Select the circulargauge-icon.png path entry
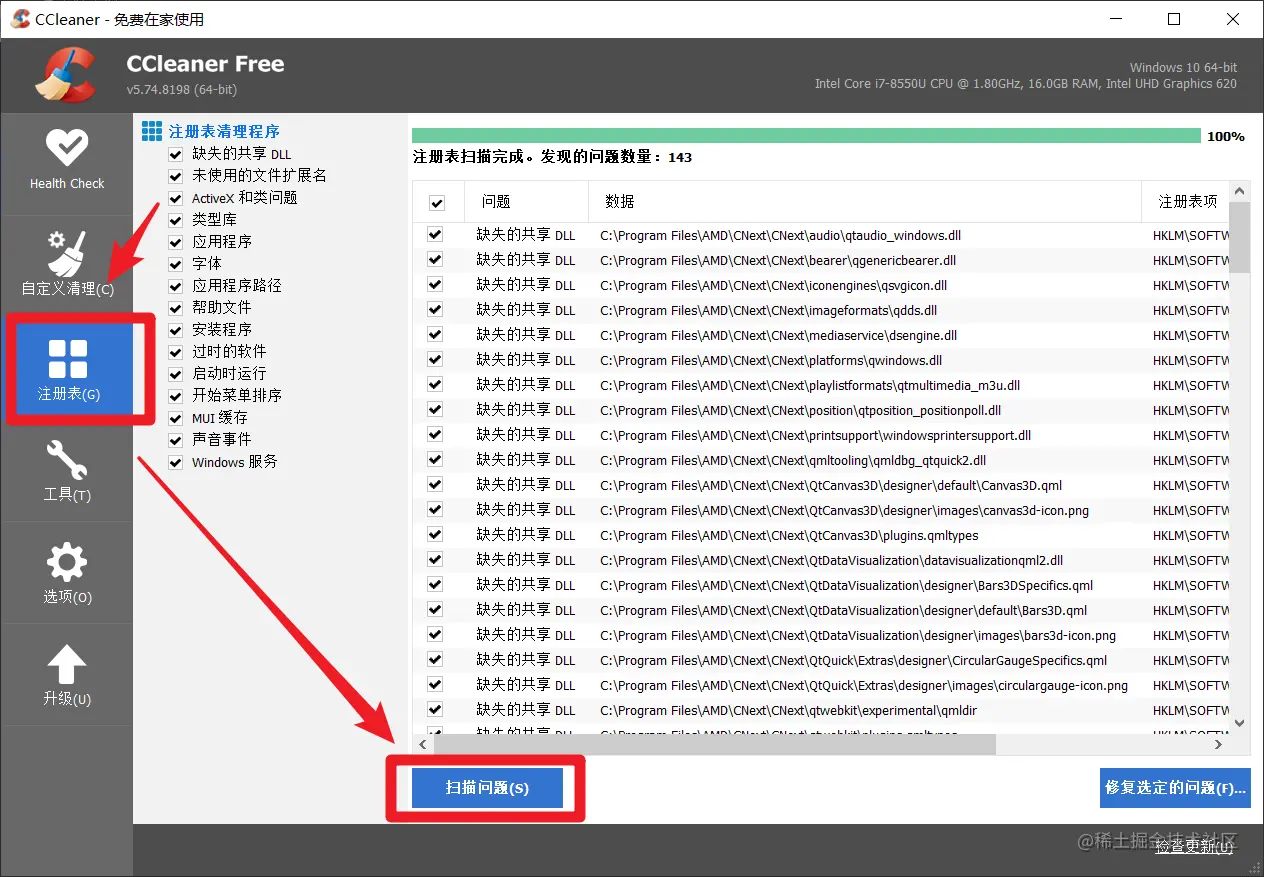The height and width of the screenshot is (877, 1264). click(864, 685)
